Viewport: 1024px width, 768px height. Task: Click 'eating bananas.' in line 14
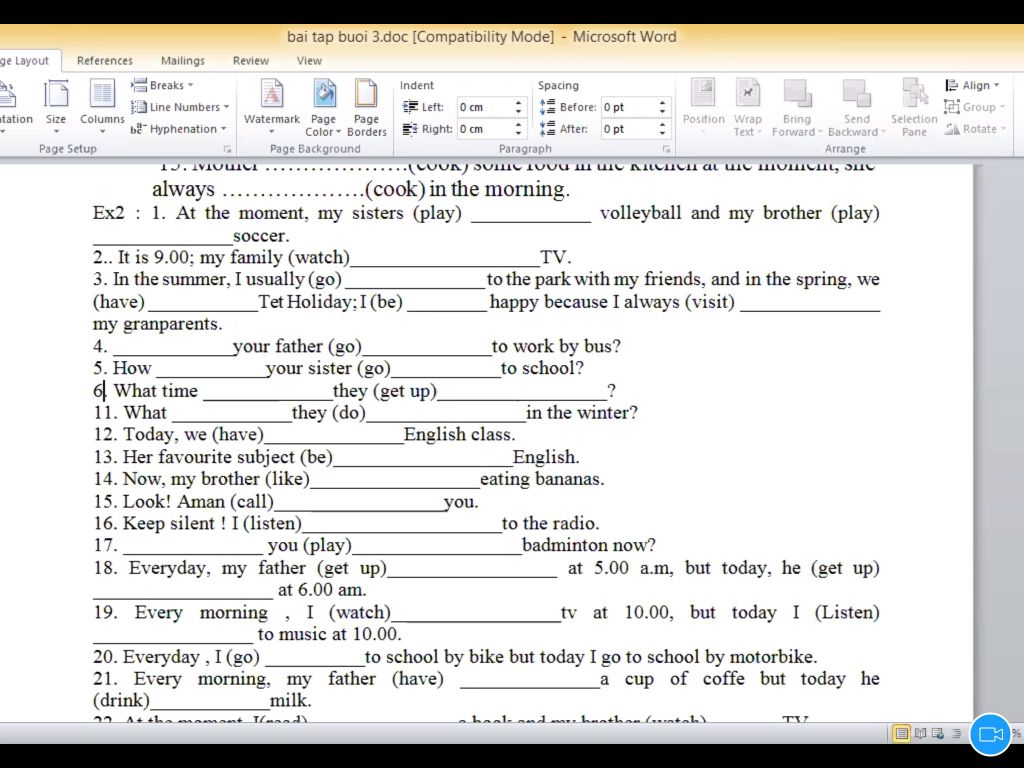(542, 479)
